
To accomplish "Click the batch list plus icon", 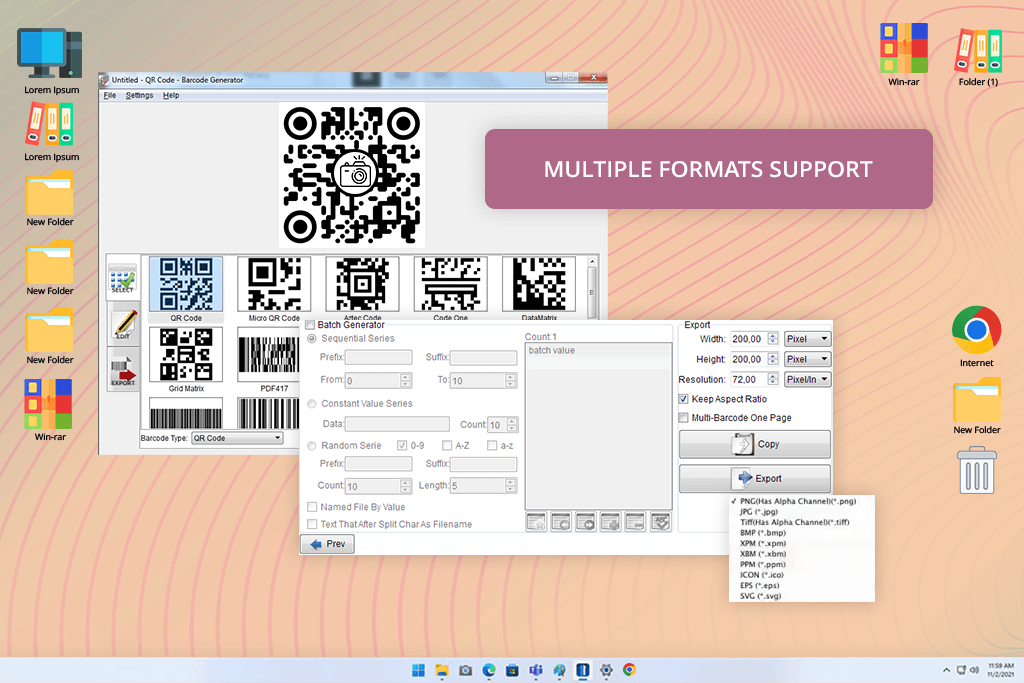I will [x=611, y=522].
